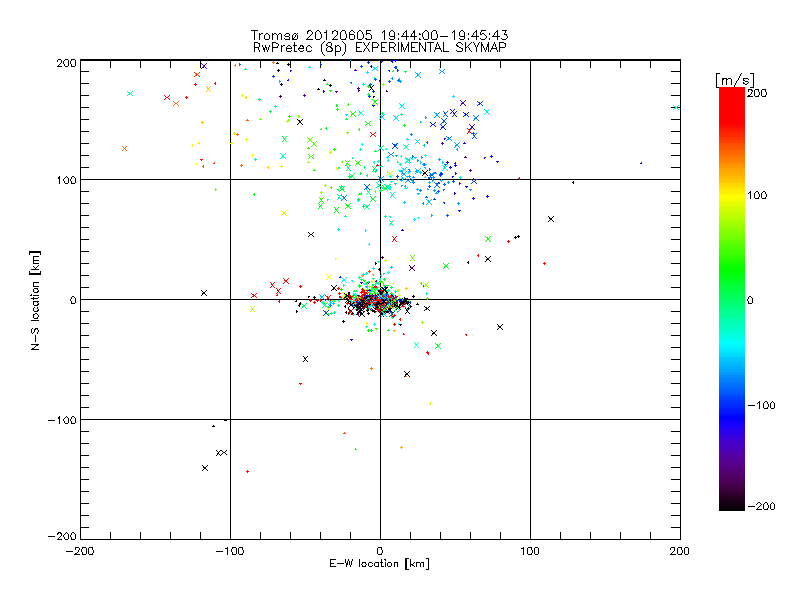
Task: Click the 100 tick label on E-W axis
Action: click(x=530, y=552)
